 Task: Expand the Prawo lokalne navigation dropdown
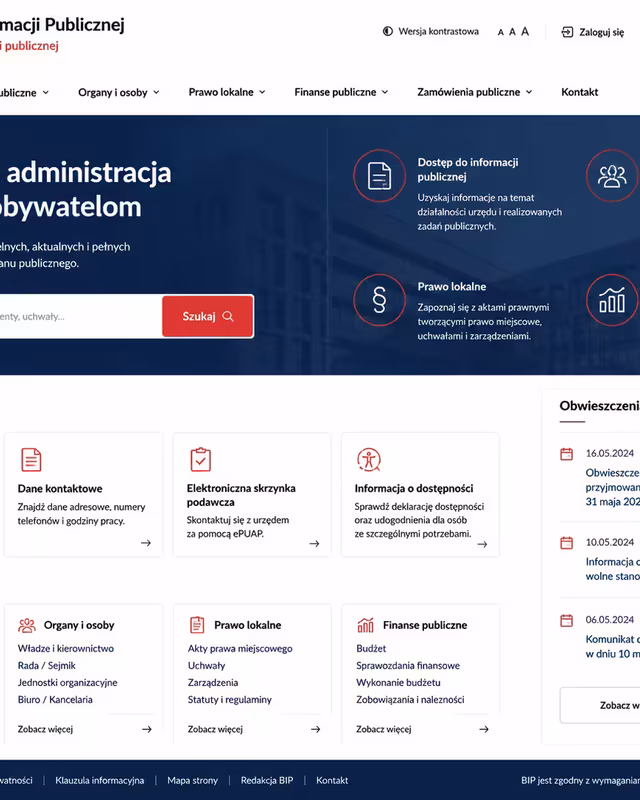[227, 92]
